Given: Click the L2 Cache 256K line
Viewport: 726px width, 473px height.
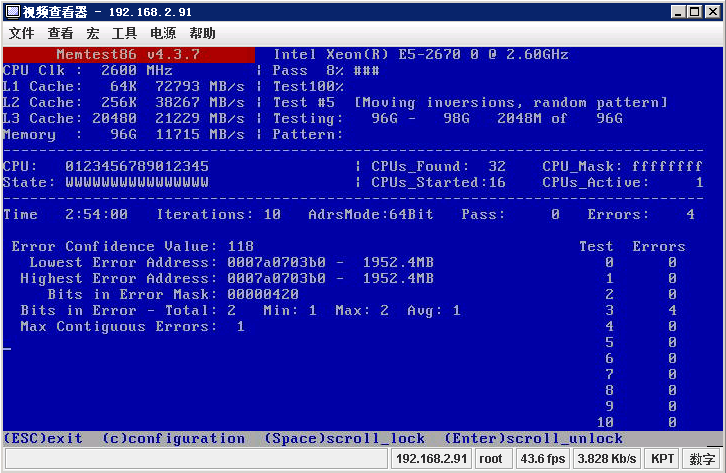Looking at the screenshot, I should tap(123, 102).
